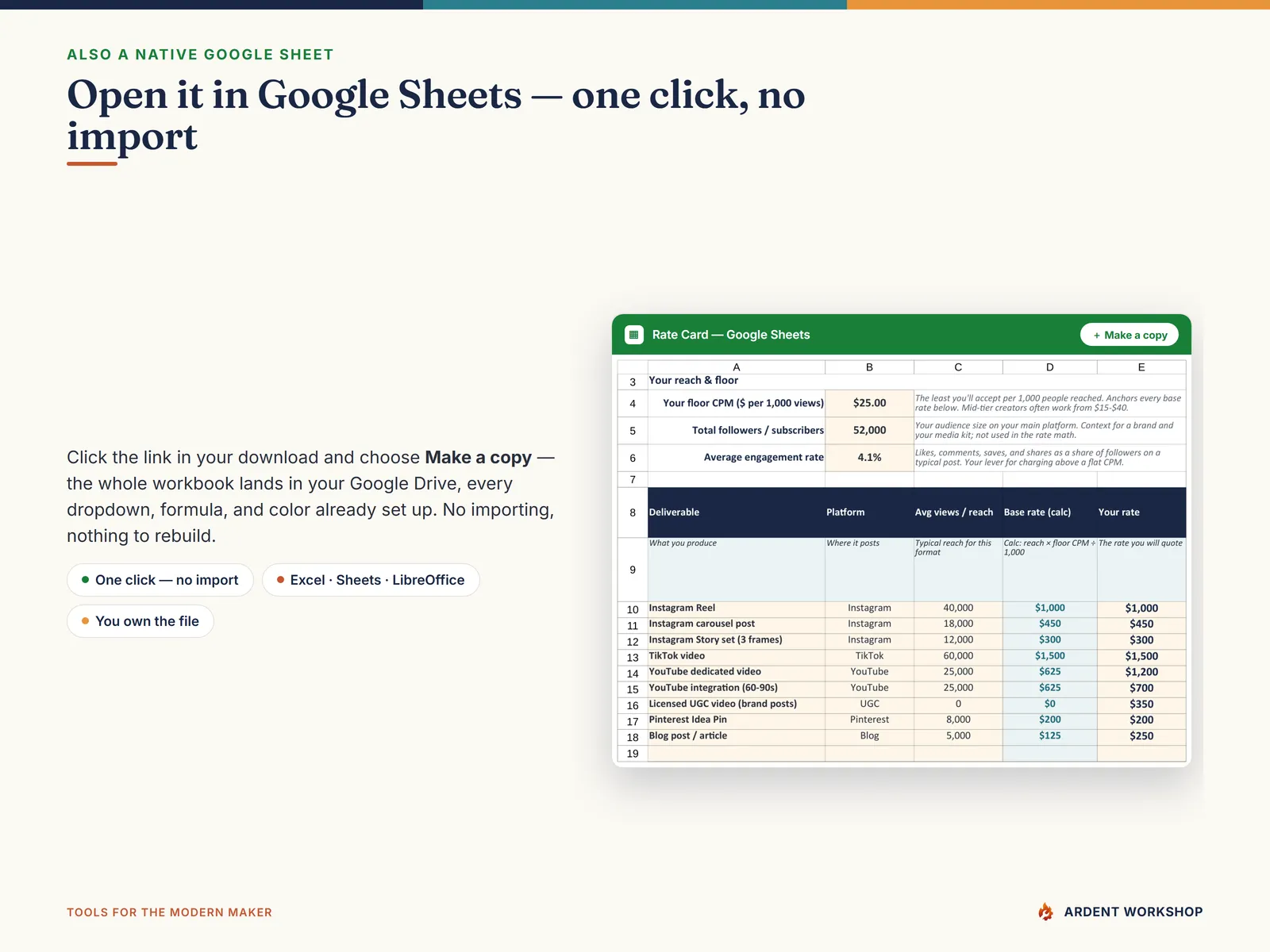Click the followers value 52,000

click(869, 430)
